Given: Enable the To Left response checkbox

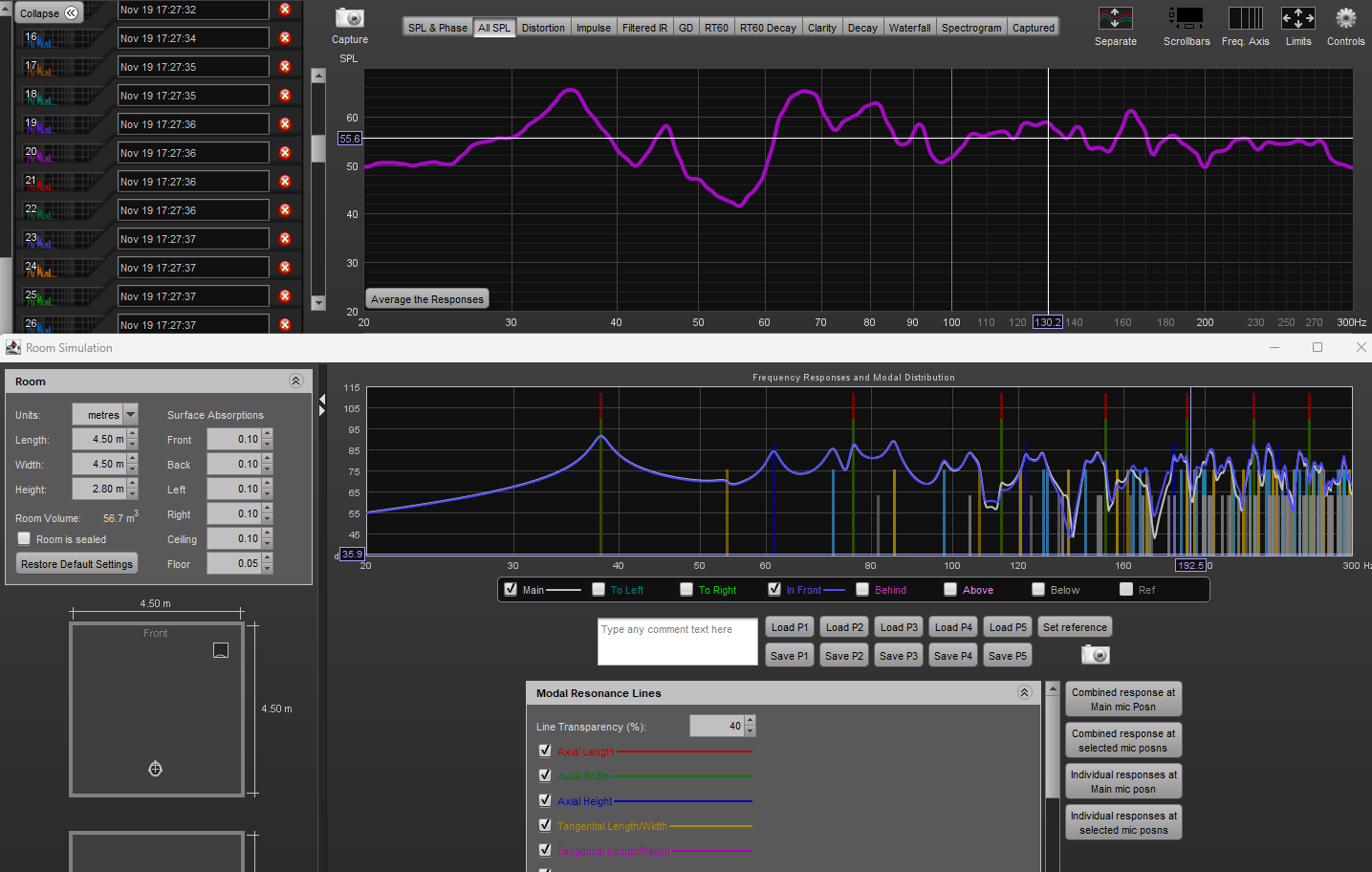Looking at the screenshot, I should pos(599,589).
